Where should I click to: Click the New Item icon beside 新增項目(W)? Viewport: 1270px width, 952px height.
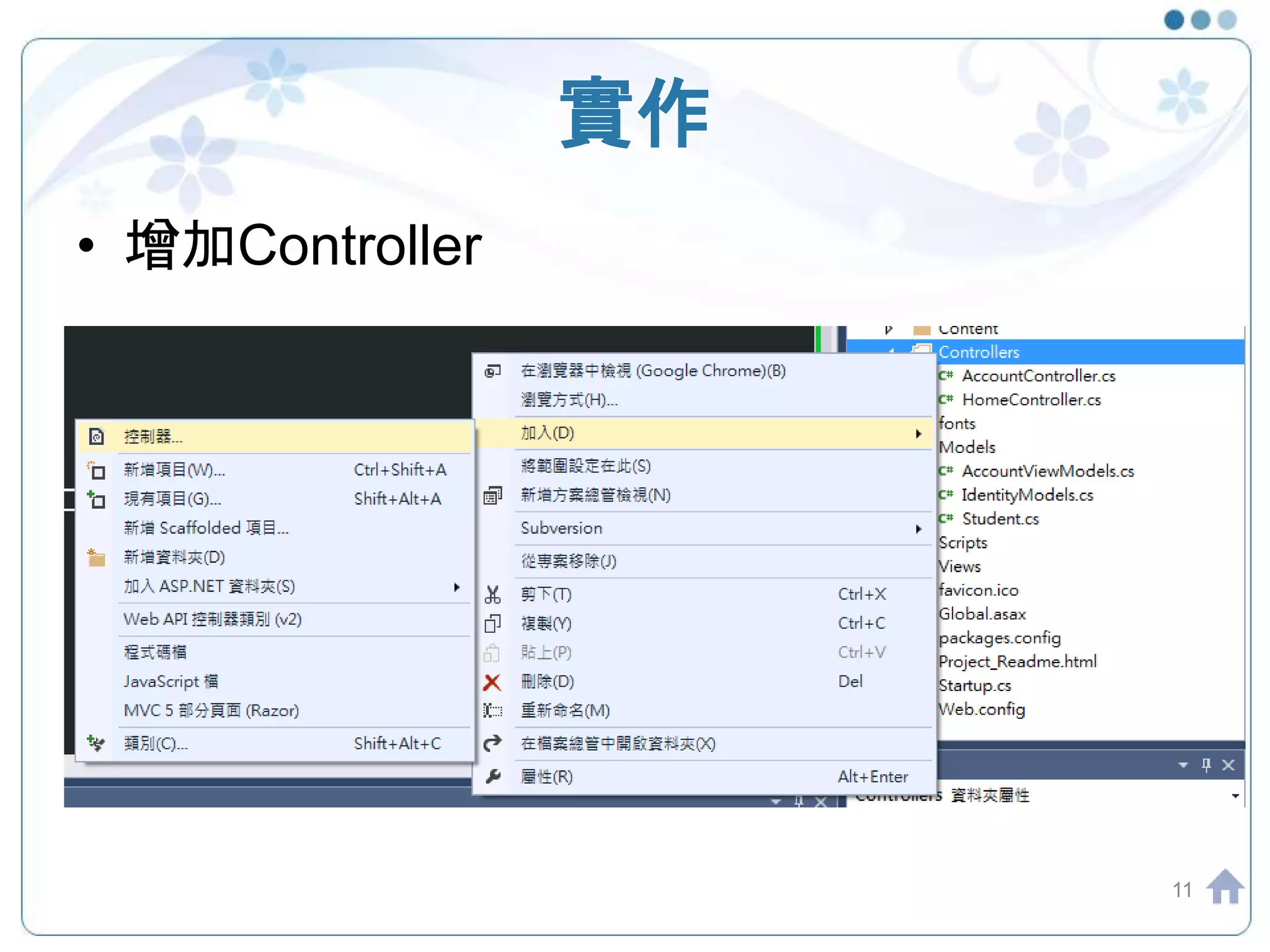pyautogui.click(x=96, y=470)
